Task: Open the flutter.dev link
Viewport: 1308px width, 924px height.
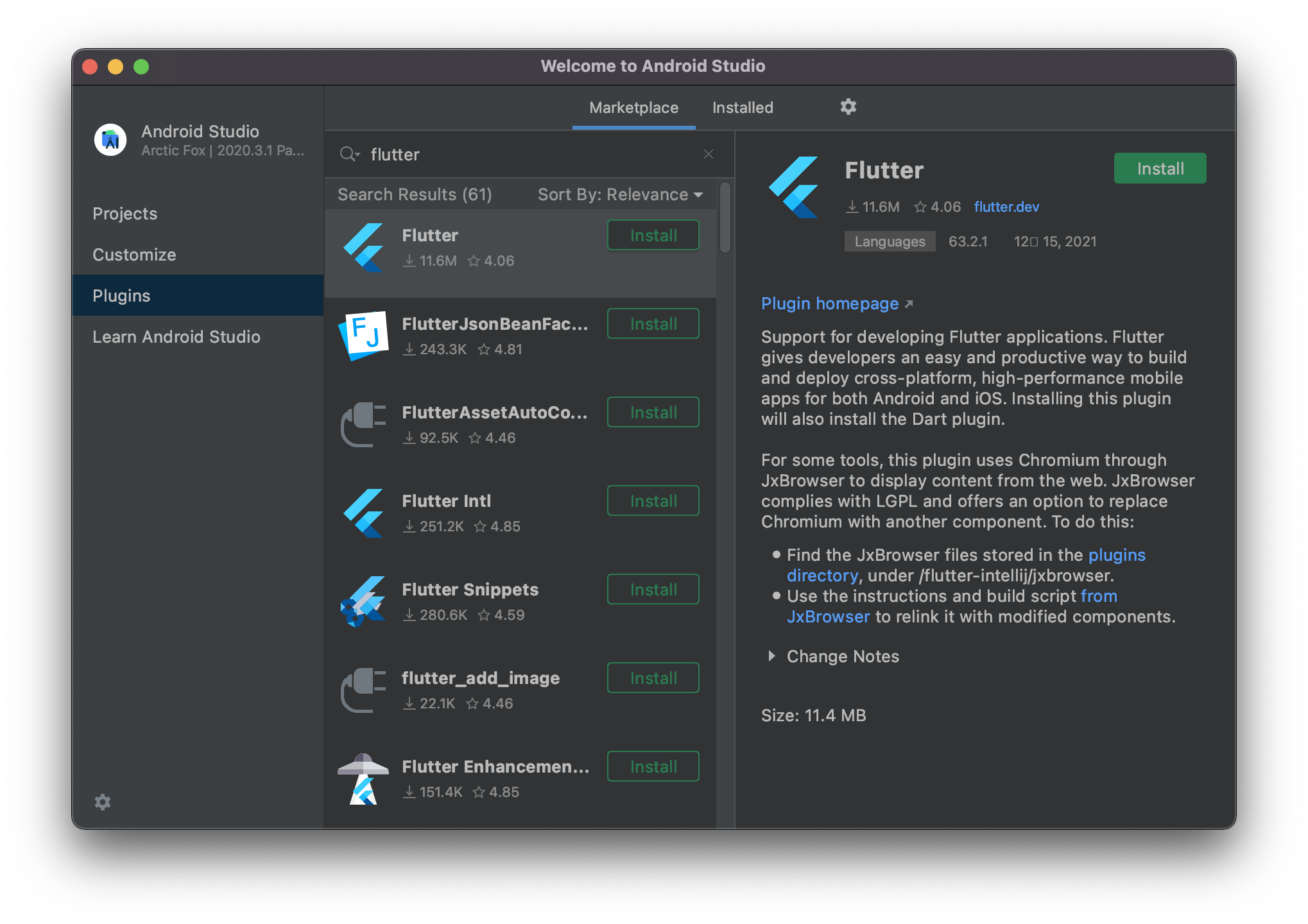Action: click(x=1006, y=207)
